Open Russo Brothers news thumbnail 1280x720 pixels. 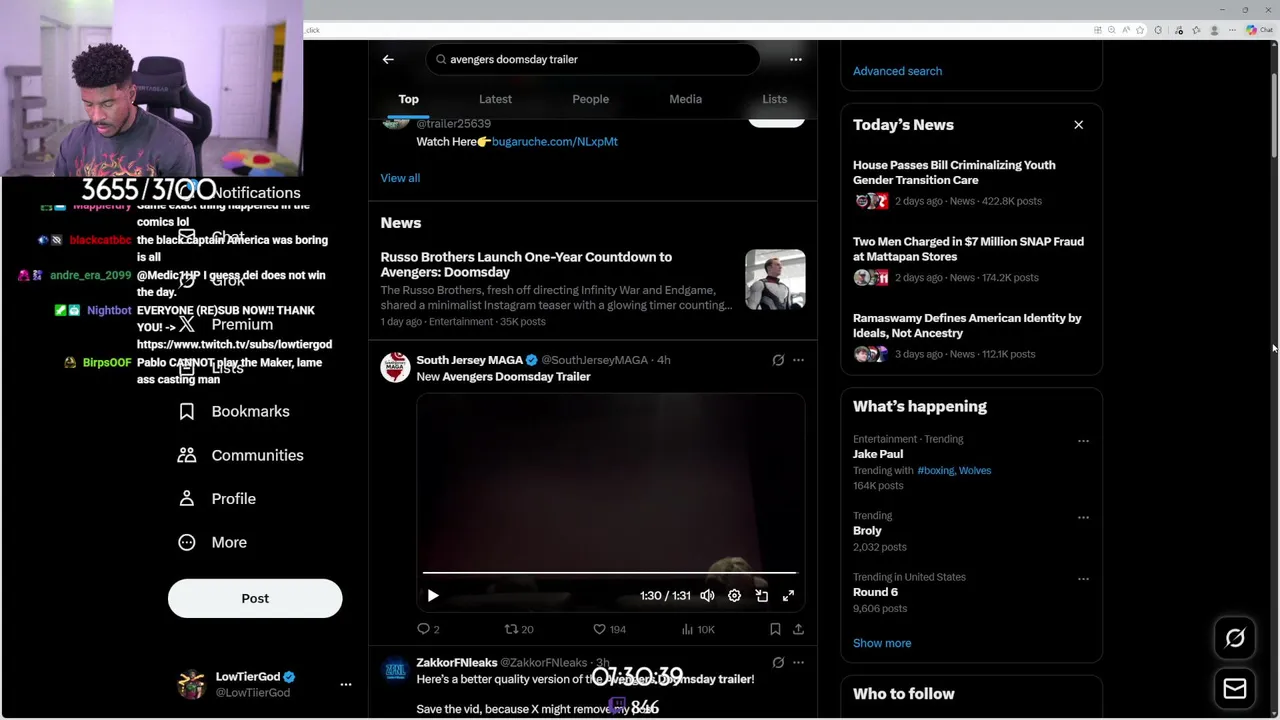(775, 279)
